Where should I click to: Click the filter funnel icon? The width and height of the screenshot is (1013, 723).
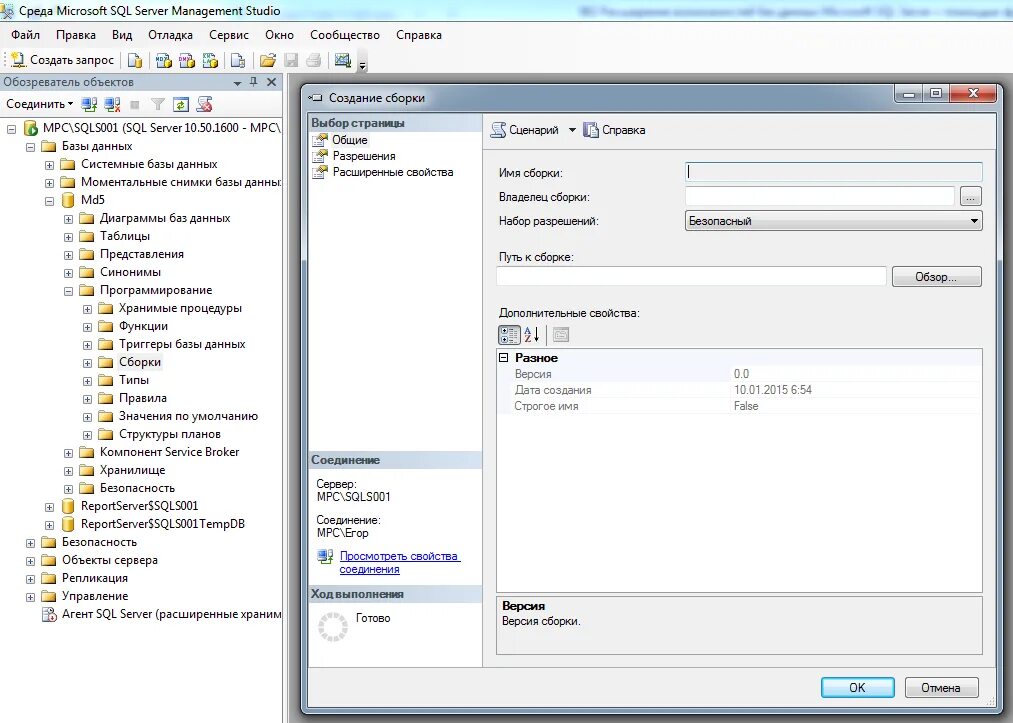tap(158, 104)
